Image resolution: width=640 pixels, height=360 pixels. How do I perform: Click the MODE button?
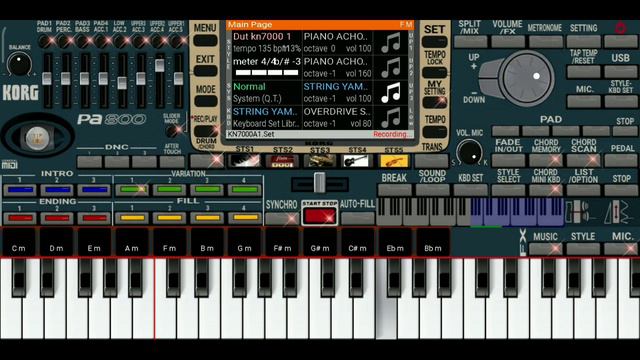coord(205,101)
